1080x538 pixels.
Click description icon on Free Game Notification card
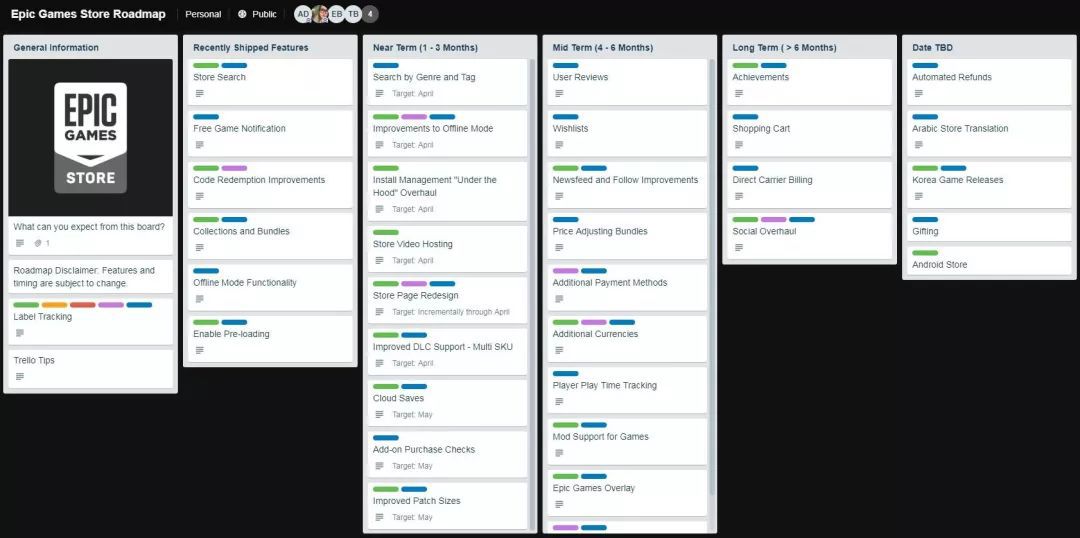(x=199, y=145)
